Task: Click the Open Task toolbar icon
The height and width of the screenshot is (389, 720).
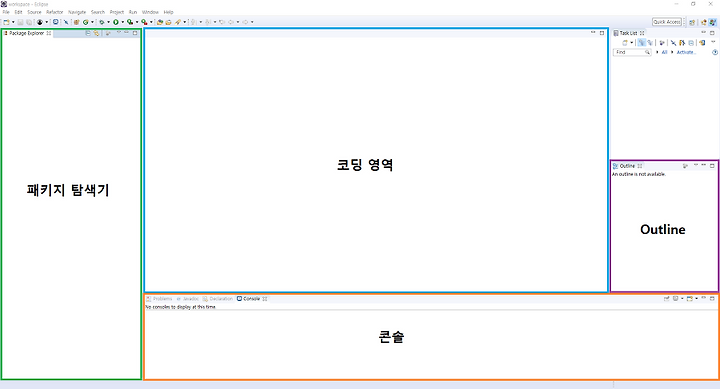Action: [x=168, y=22]
